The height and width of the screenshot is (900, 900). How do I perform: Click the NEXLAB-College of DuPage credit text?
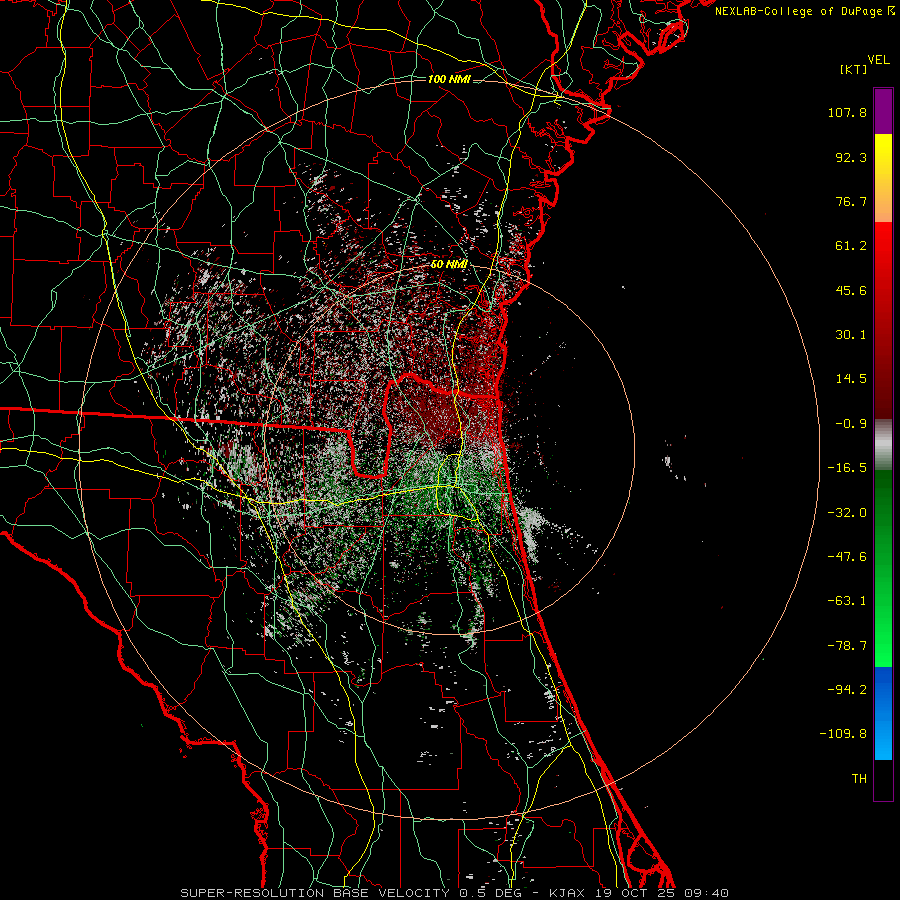pyautogui.click(x=798, y=11)
